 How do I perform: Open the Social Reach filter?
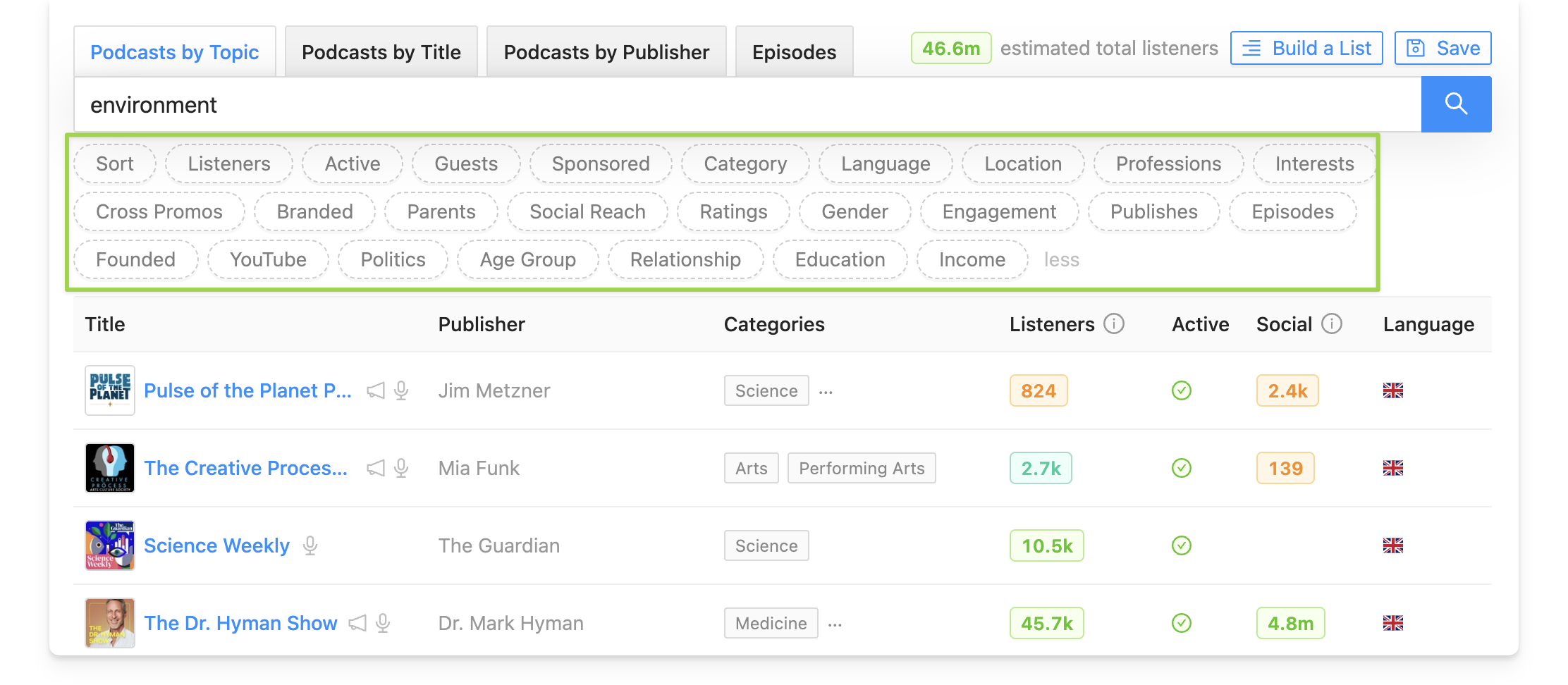(587, 211)
